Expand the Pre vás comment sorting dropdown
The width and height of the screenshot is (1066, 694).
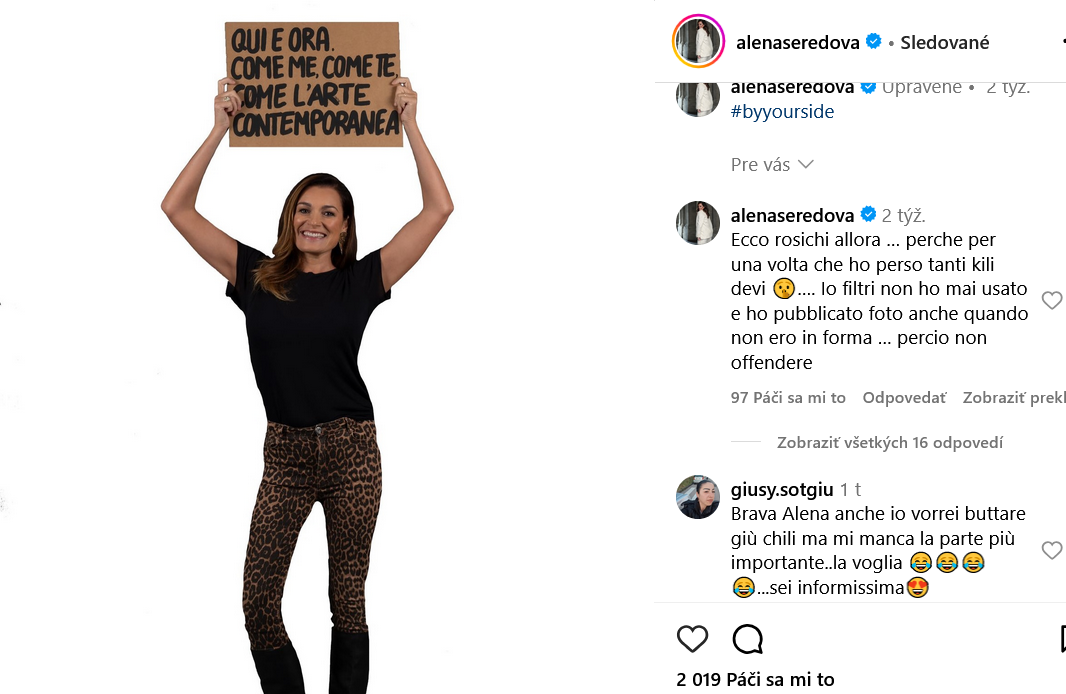tap(772, 164)
